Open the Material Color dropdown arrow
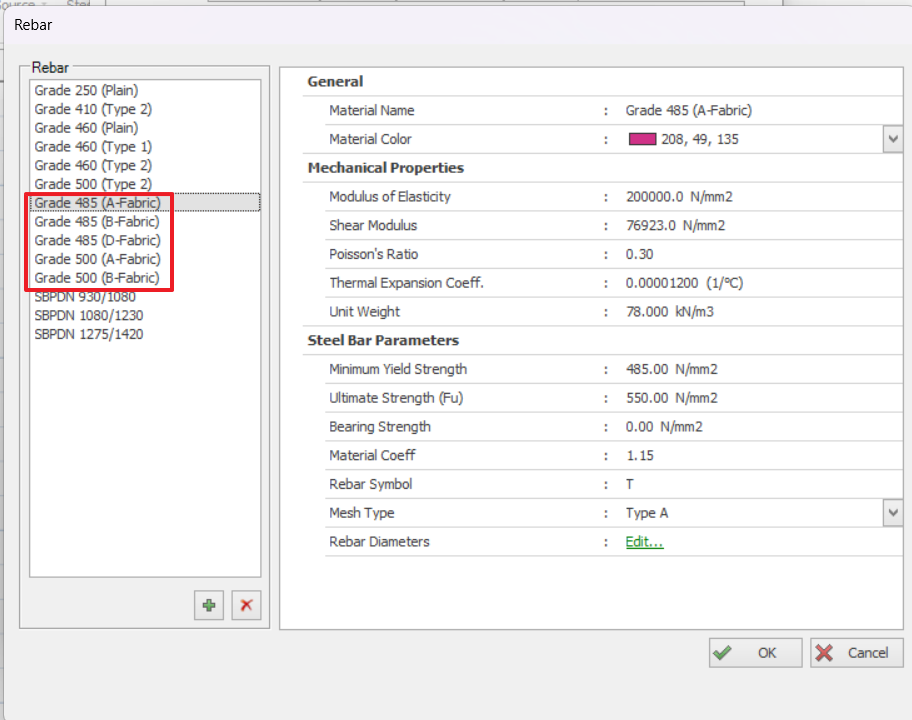Viewport: 912px width, 720px height. pos(893,139)
